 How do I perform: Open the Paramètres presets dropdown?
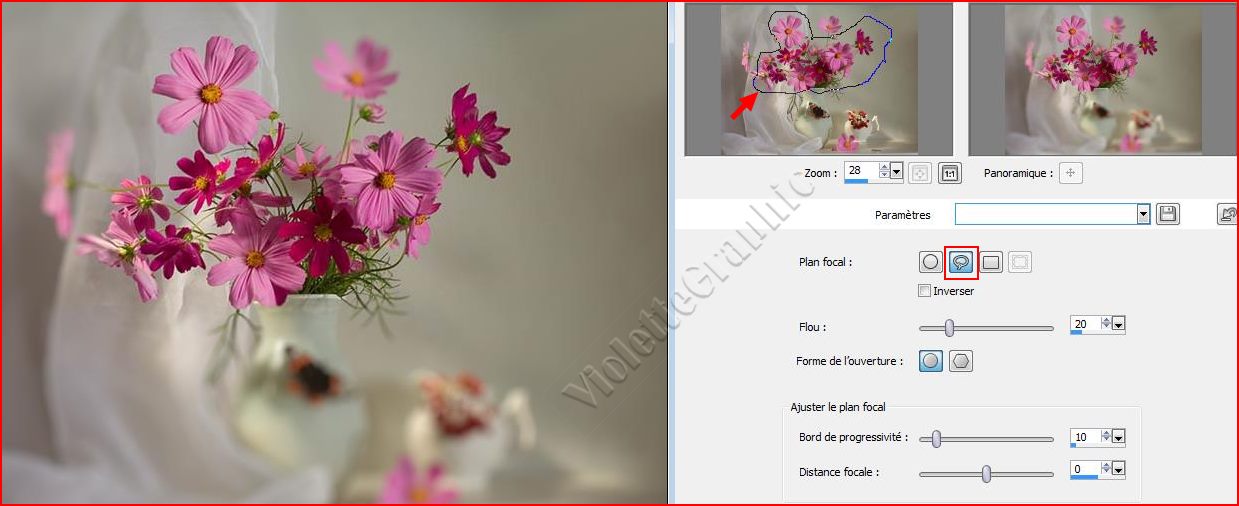click(1143, 214)
